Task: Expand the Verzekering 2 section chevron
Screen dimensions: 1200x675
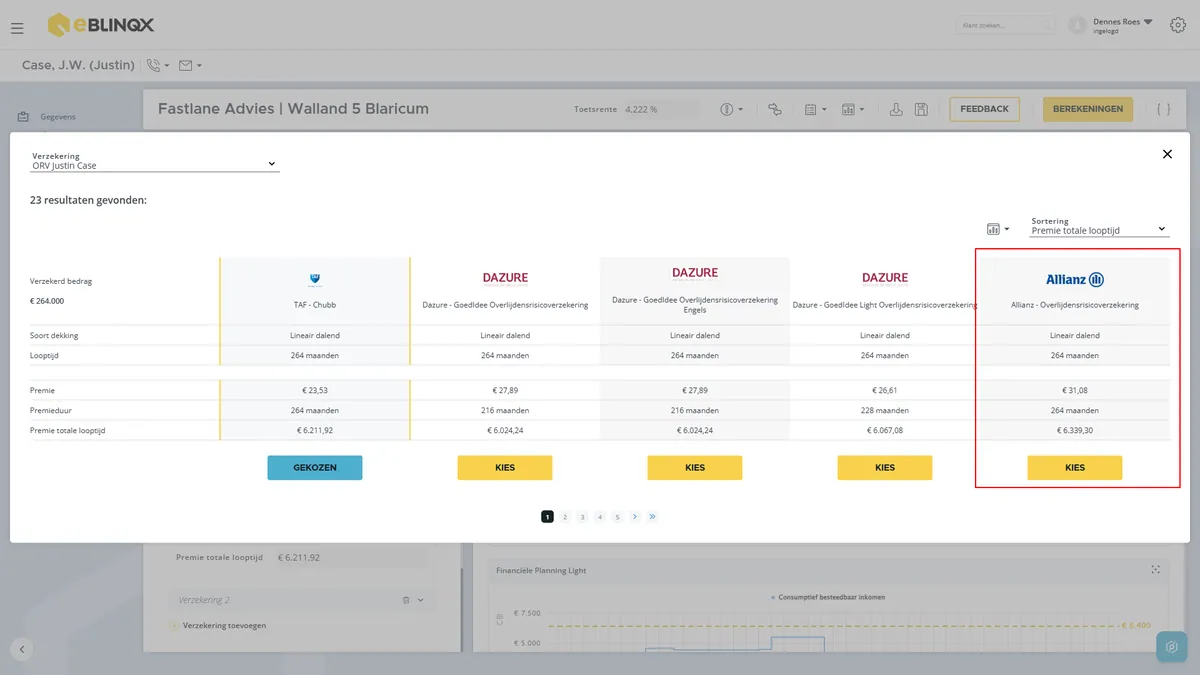Action: [x=421, y=600]
